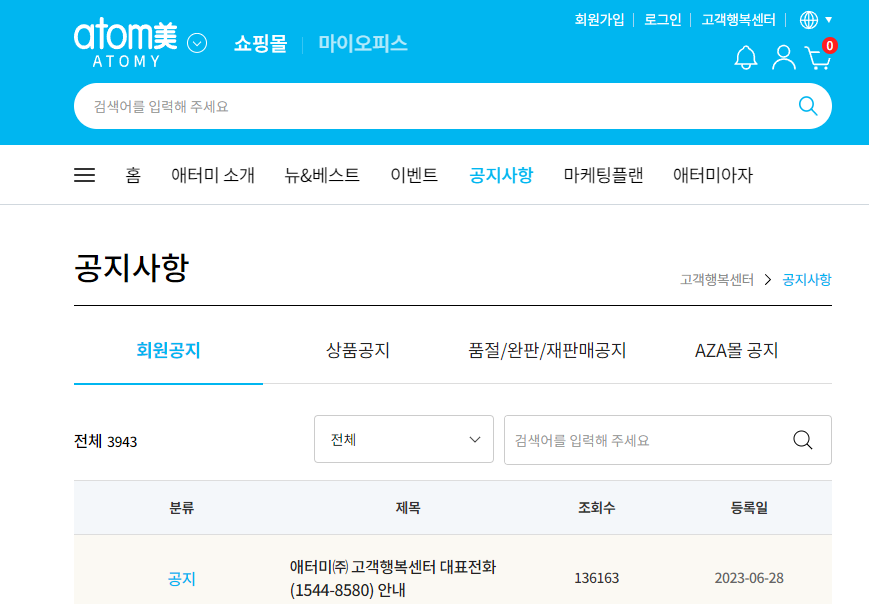Viewport: 869px width, 604px height.
Task: Open notice 고객행복센터 대표전화 안내
Action: 392,578
